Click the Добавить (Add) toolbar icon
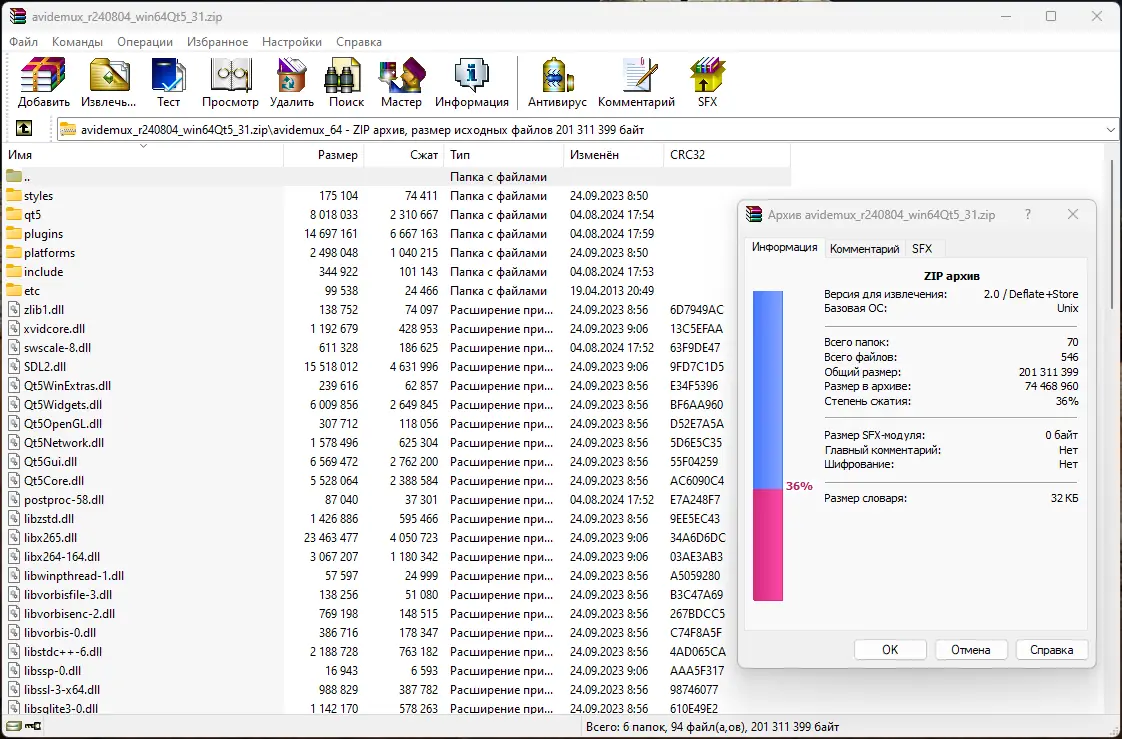1122x739 pixels. coord(44,75)
